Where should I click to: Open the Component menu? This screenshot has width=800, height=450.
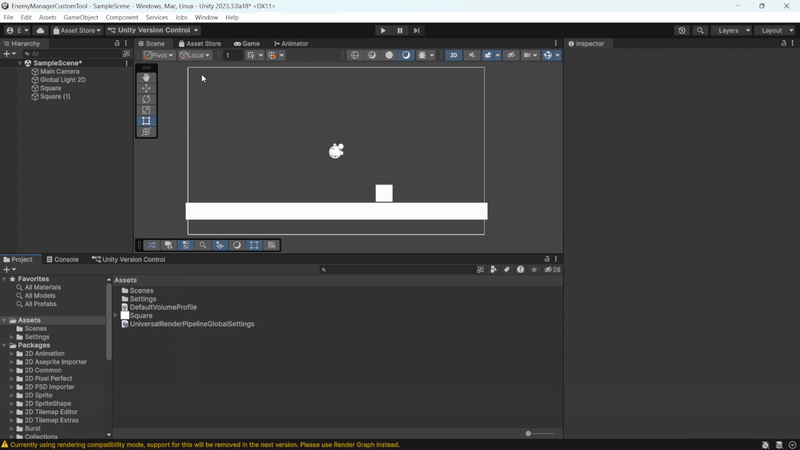(x=121, y=17)
